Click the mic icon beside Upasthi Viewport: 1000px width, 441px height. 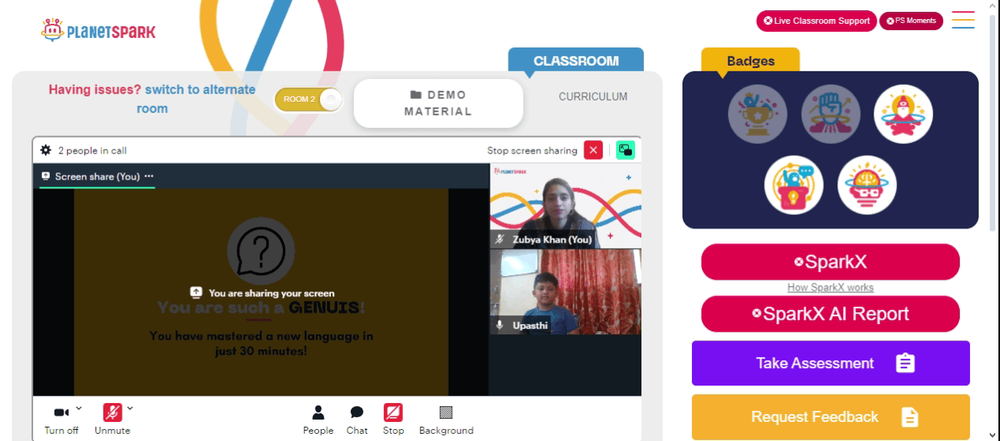[500, 325]
